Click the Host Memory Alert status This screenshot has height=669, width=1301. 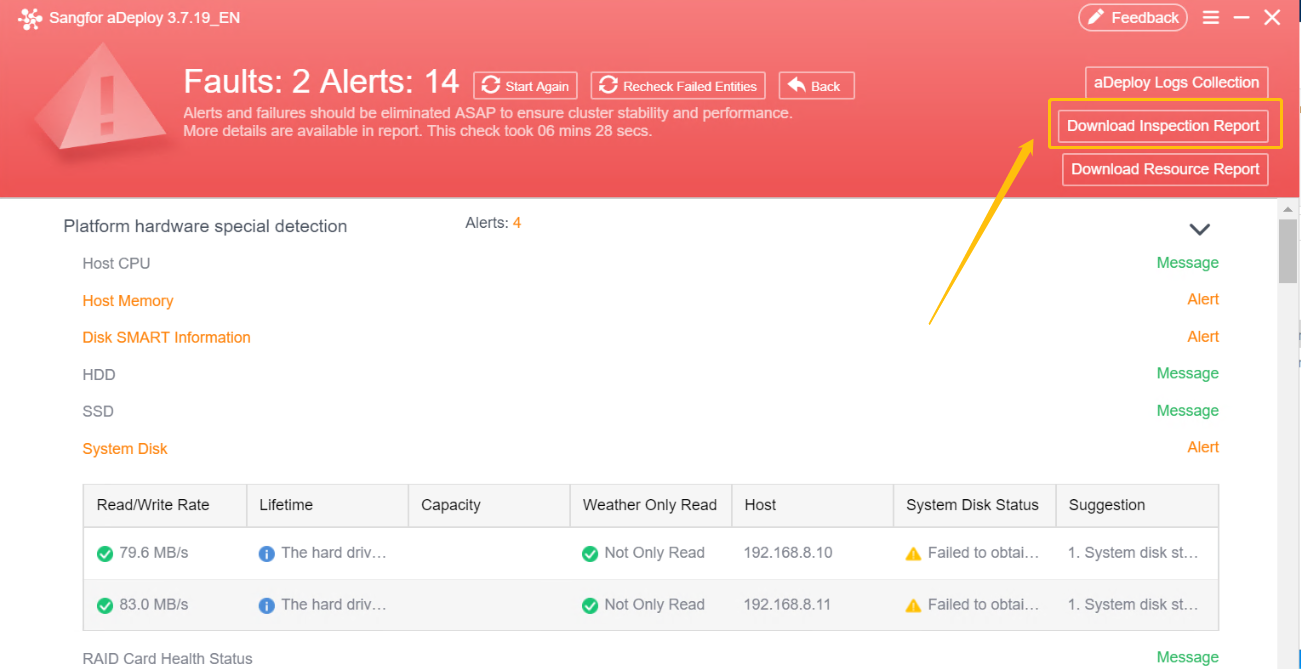(x=1203, y=299)
